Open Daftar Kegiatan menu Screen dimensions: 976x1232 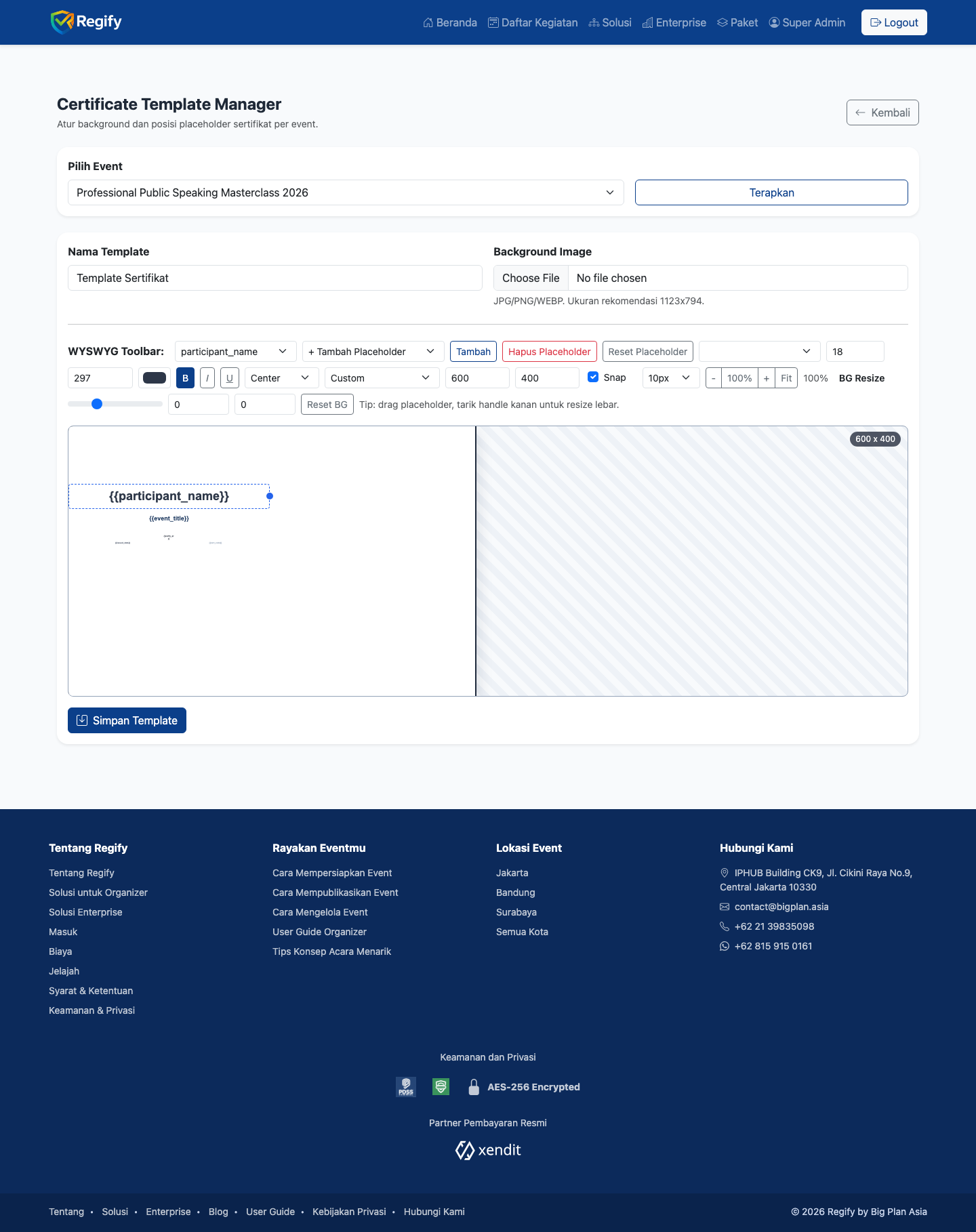point(533,22)
